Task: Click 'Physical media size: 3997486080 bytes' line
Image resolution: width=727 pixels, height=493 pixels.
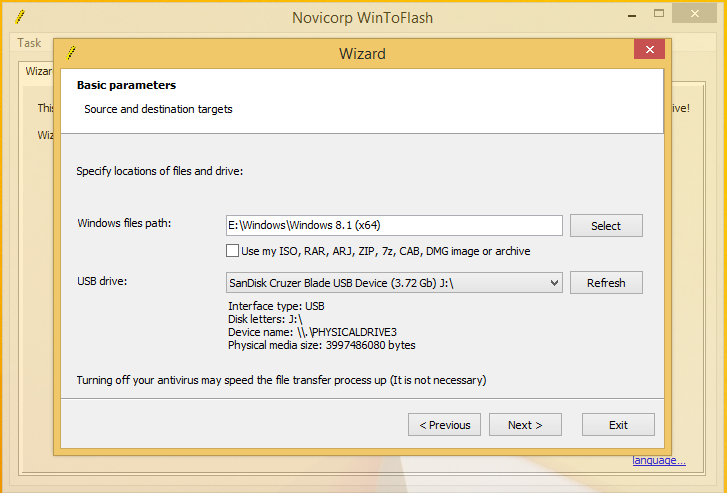Action: click(322, 345)
